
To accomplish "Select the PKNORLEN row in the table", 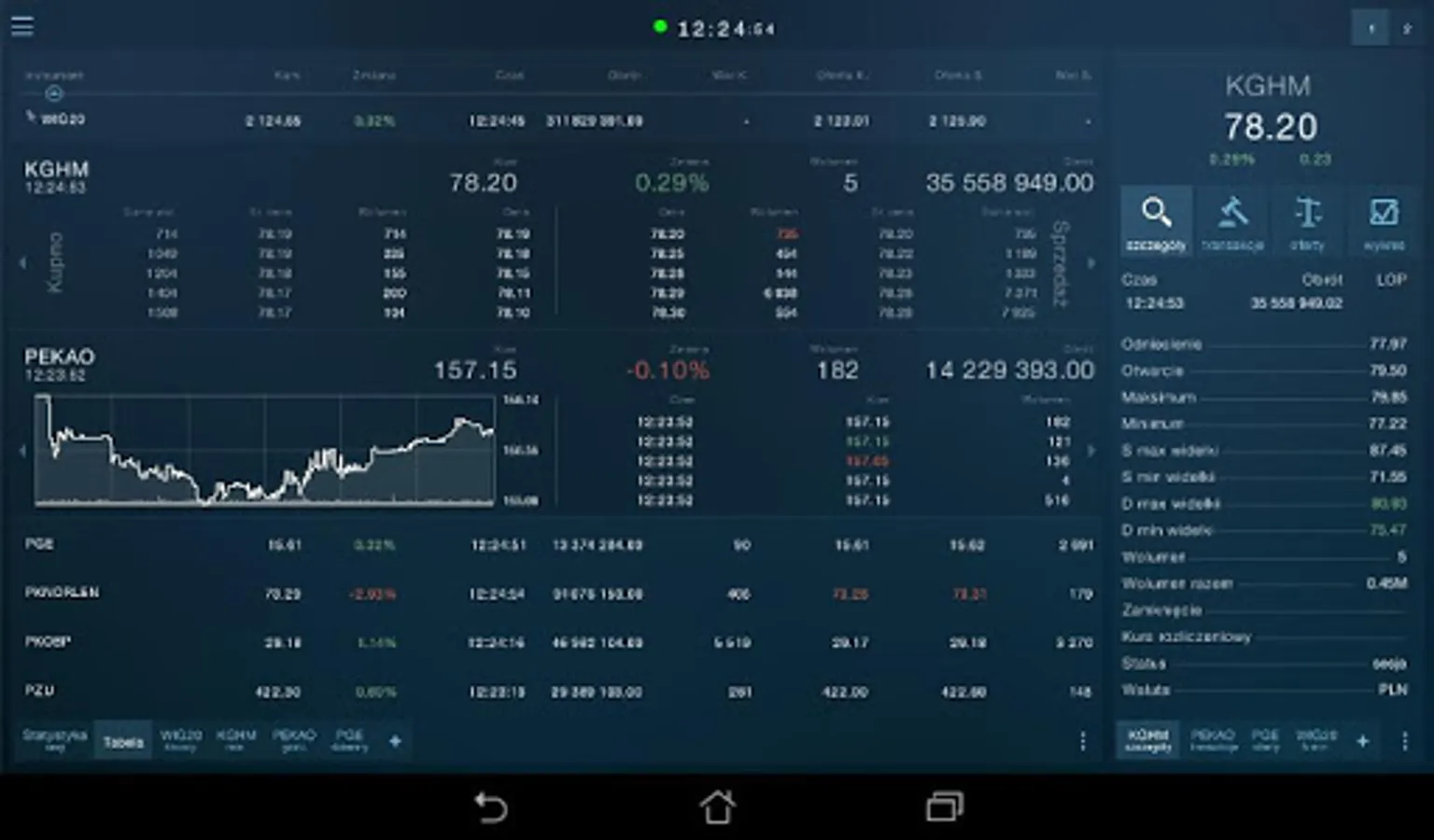I will click(557, 594).
